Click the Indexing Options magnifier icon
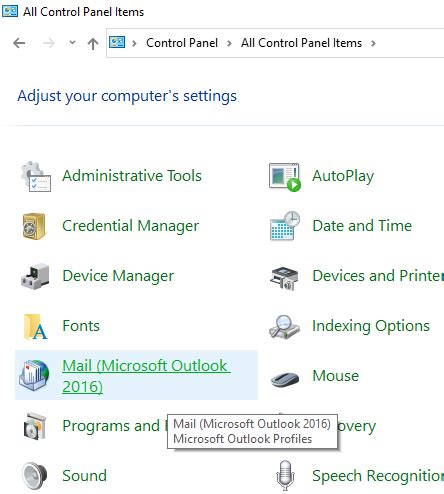Screen dimensions: 444x494 tap(284, 327)
